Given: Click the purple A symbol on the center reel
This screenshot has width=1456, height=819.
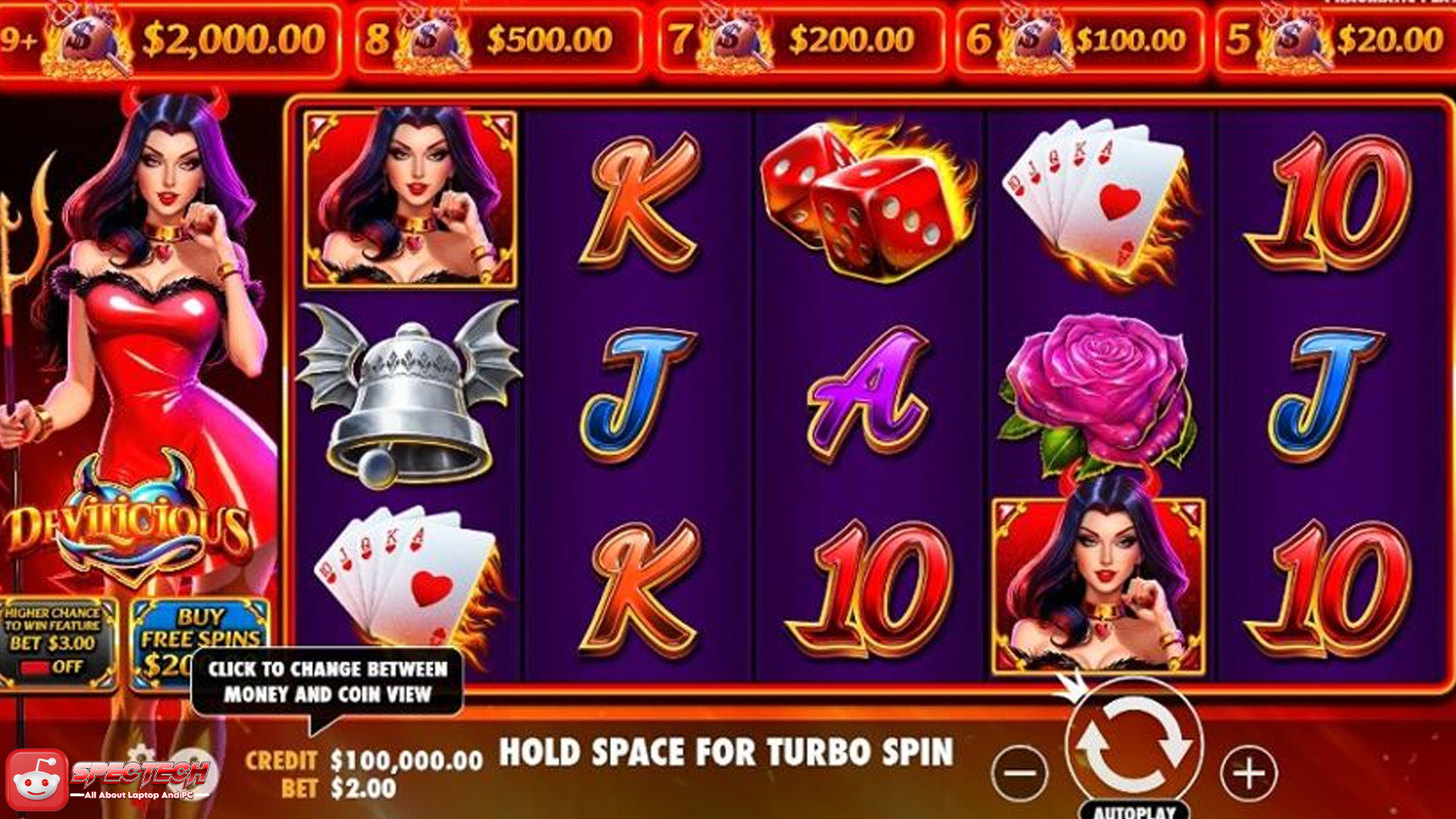Looking at the screenshot, I should point(868,394).
